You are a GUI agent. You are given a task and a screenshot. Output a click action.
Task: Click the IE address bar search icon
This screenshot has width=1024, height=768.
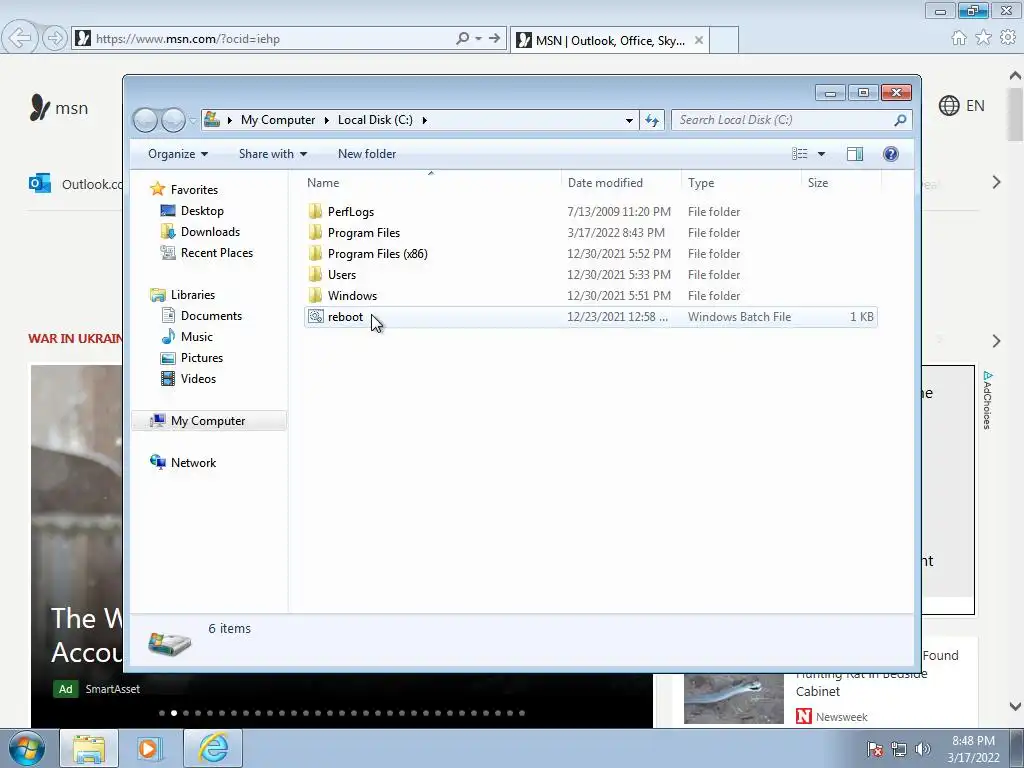(462, 39)
